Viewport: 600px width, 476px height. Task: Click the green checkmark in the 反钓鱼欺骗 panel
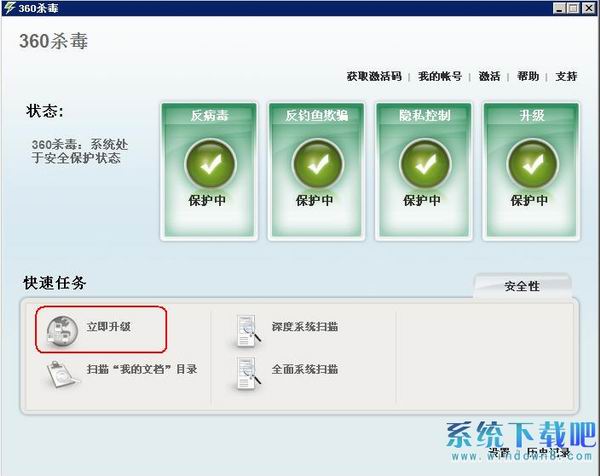(317, 164)
